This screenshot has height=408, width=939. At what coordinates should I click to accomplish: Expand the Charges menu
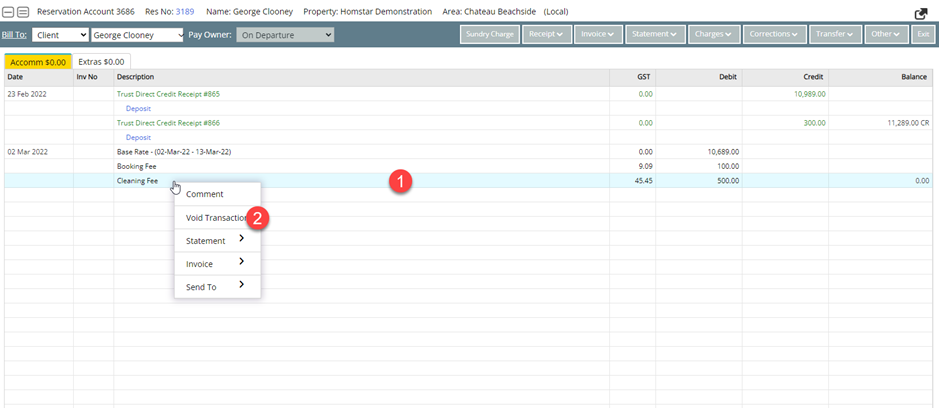coord(714,35)
